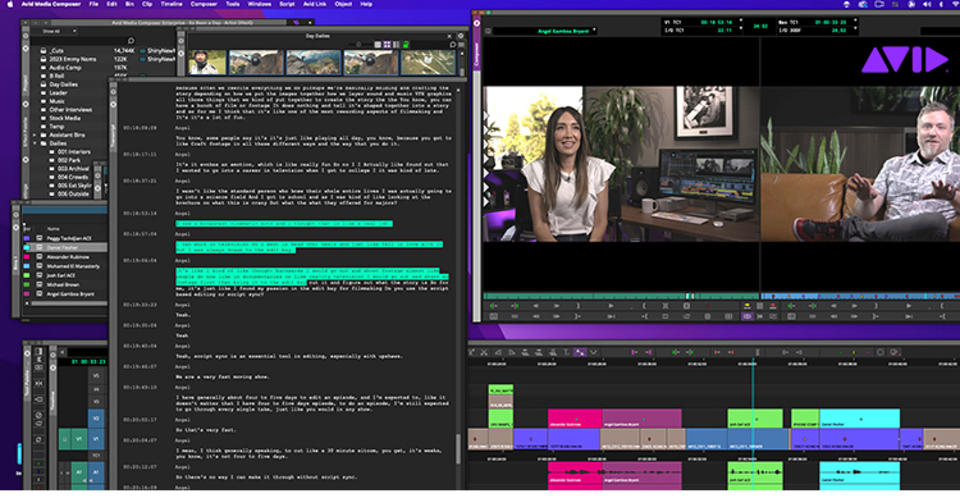Select the _Cuts bin
This screenshot has height=498, width=960.
[57, 51]
